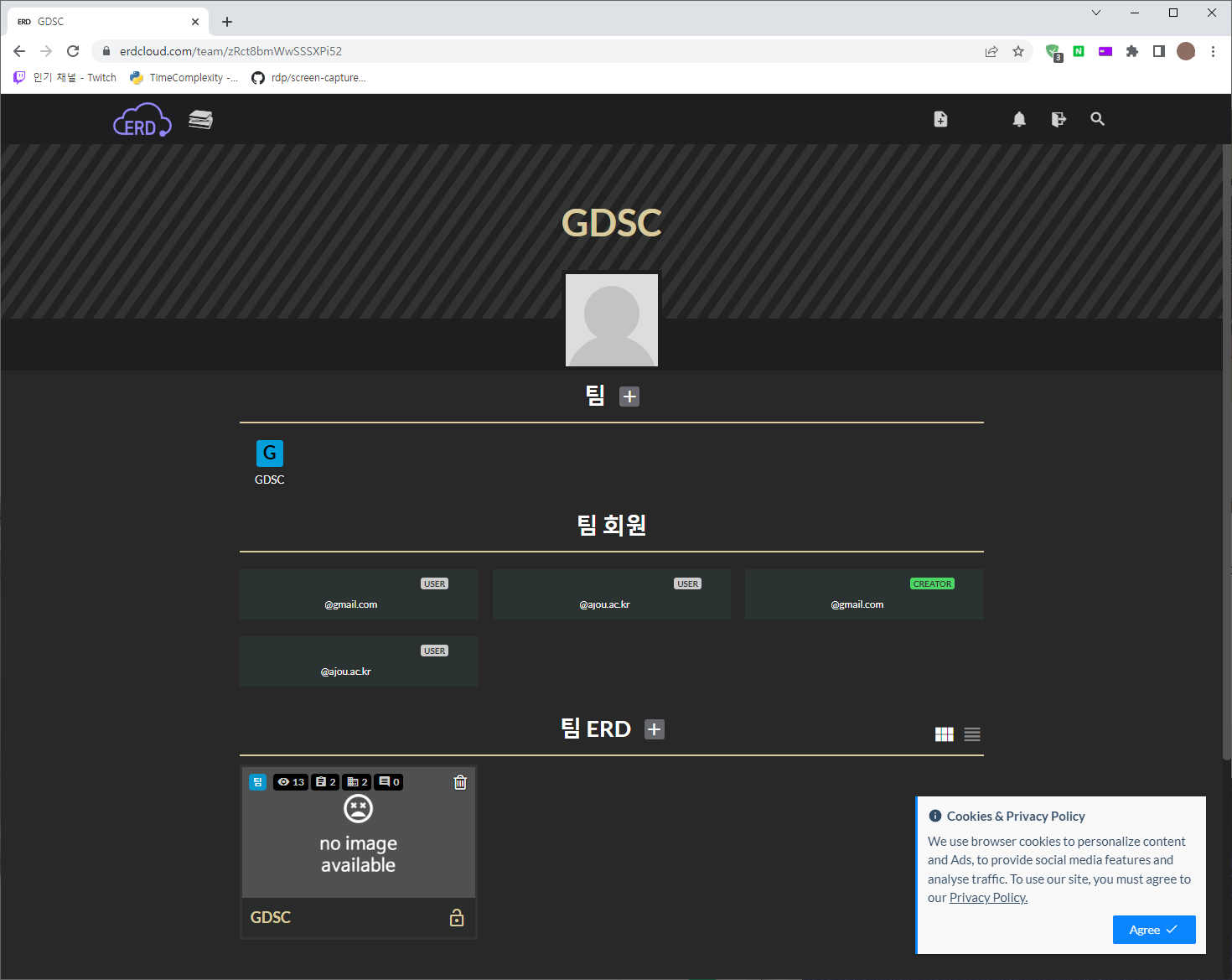Open the Chrome profile avatar
1232x980 pixels.
[1186, 51]
